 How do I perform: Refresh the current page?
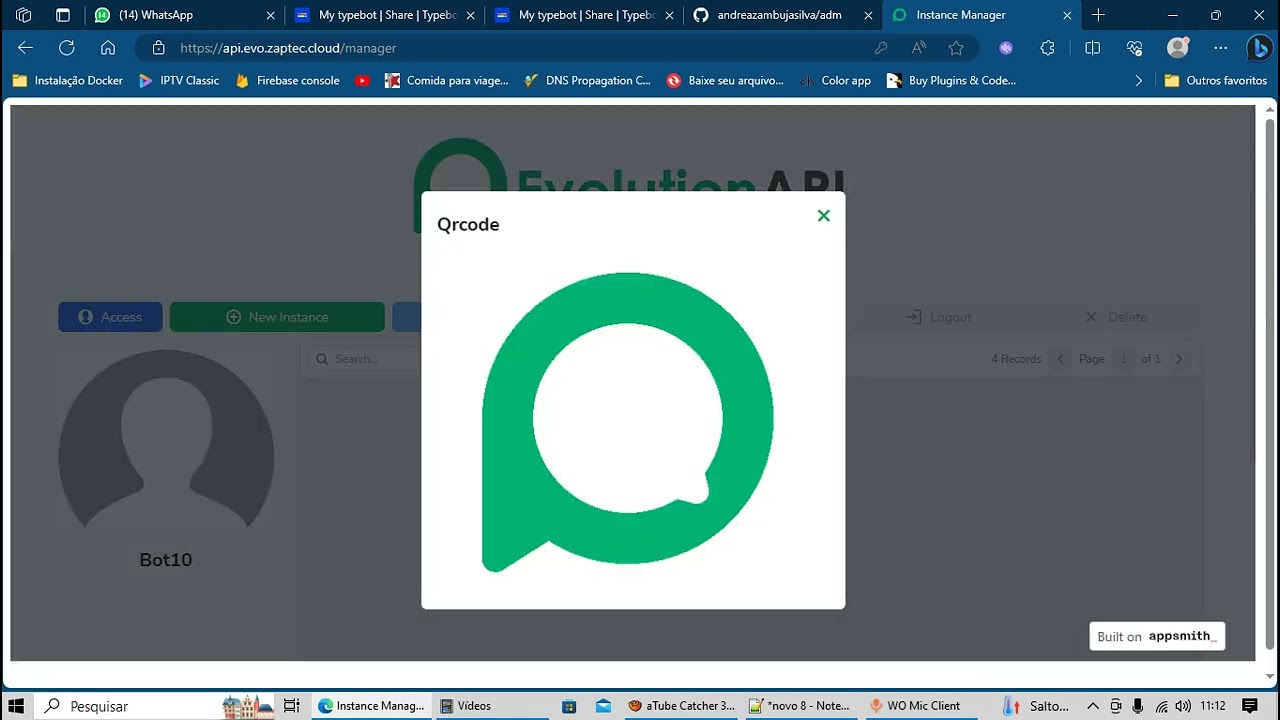67,48
